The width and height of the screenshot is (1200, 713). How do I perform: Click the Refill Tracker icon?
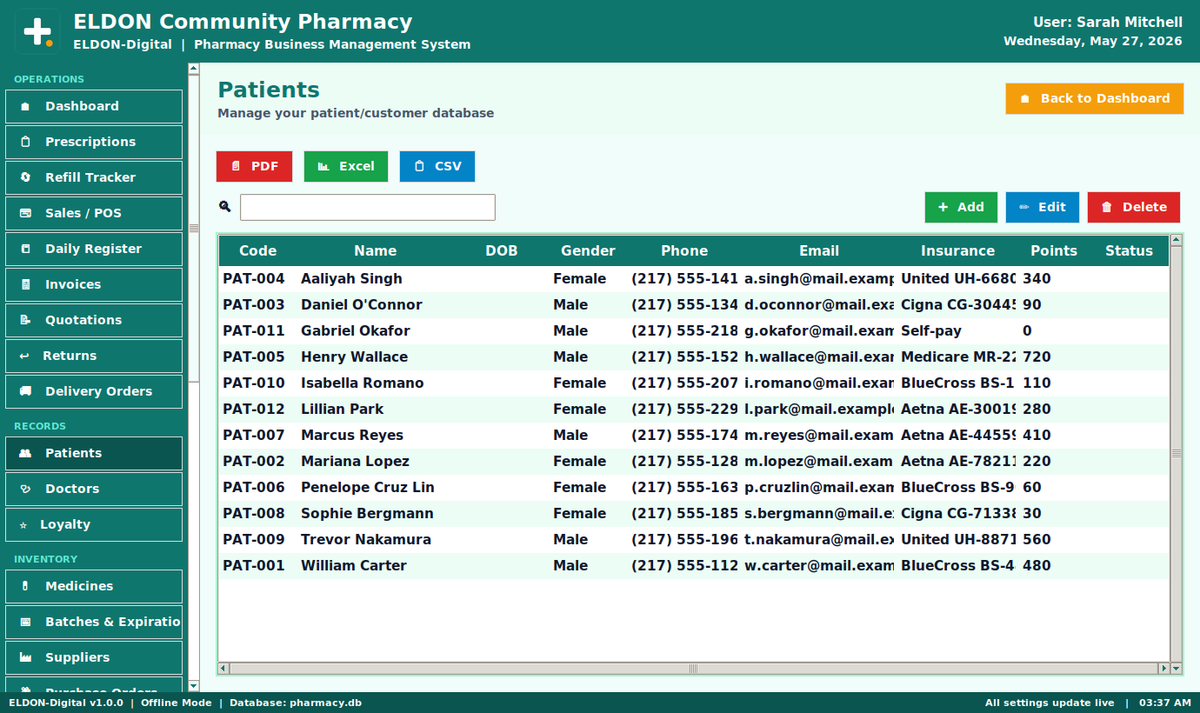click(x=25, y=177)
